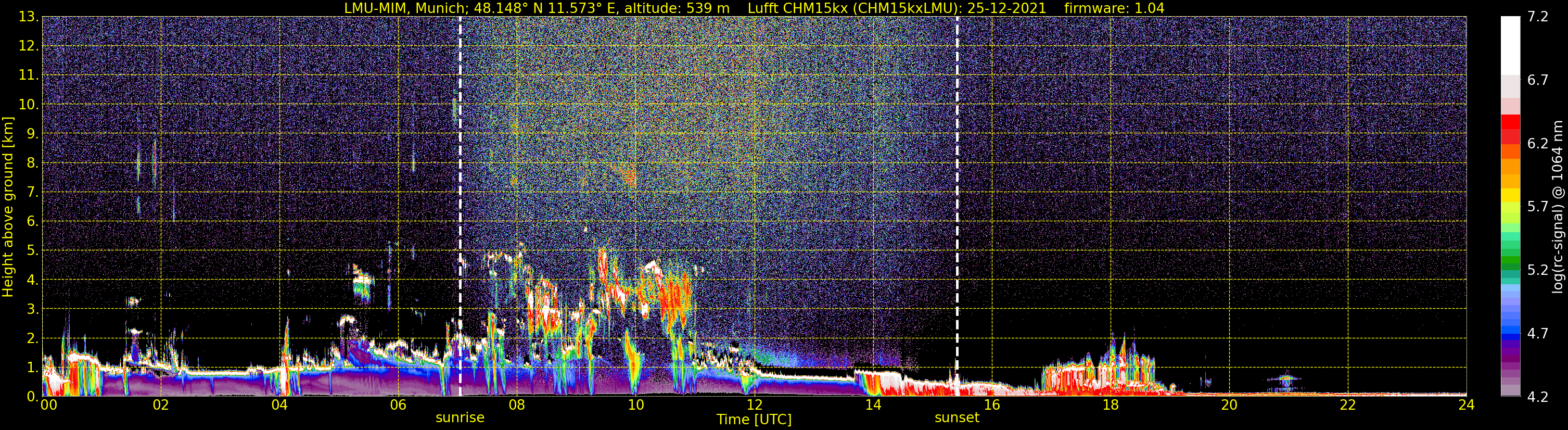Click height axis tick 4 km
The image size is (1568, 430).
click(32, 280)
